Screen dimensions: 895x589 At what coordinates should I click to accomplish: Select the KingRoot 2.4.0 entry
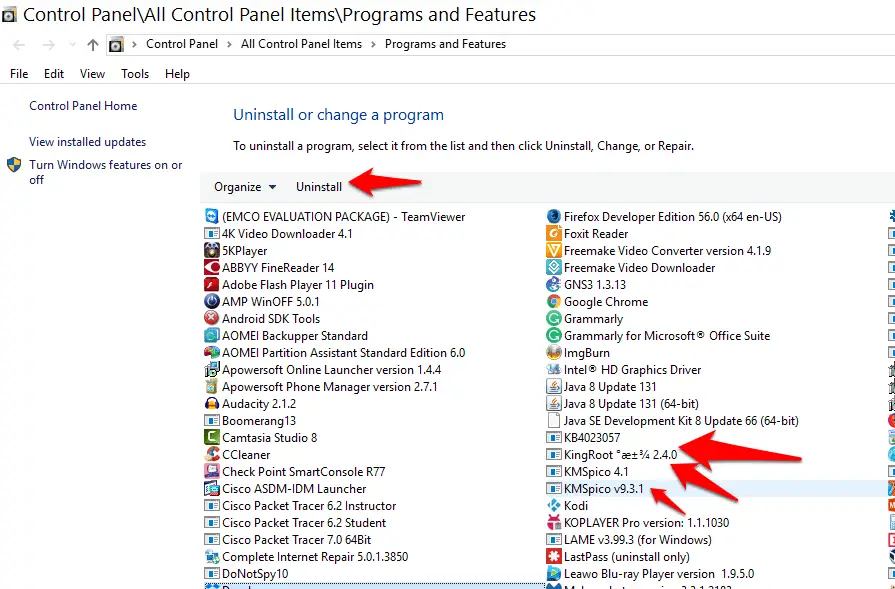[x=620, y=455]
